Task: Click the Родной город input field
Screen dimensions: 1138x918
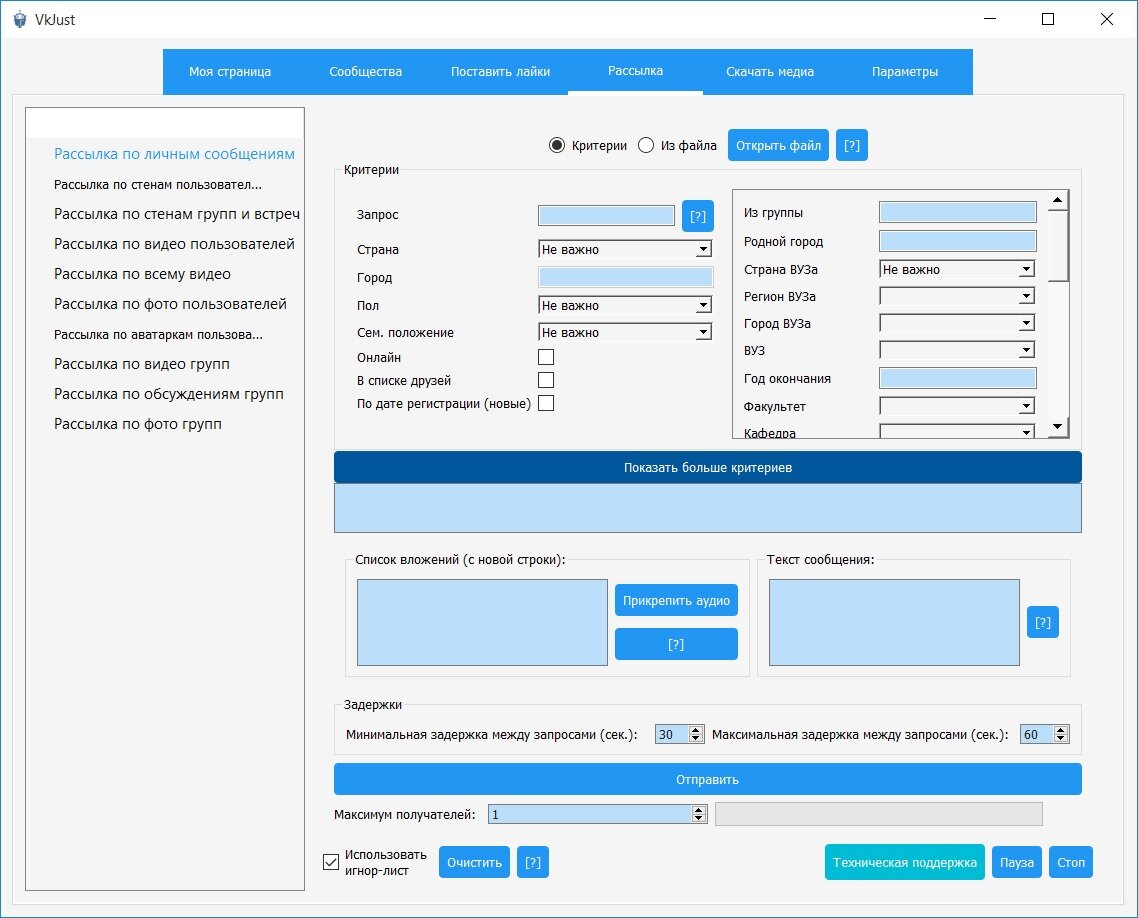Action: [x=957, y=241]
